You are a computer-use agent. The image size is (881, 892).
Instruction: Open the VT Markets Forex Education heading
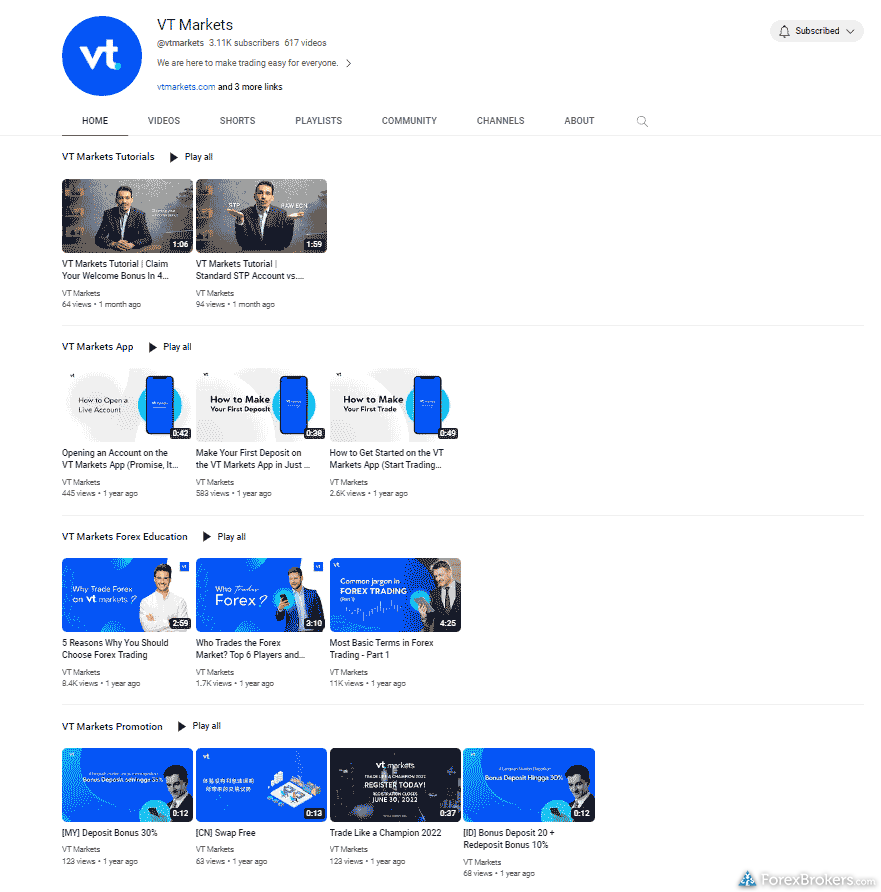tap(125, 536)
